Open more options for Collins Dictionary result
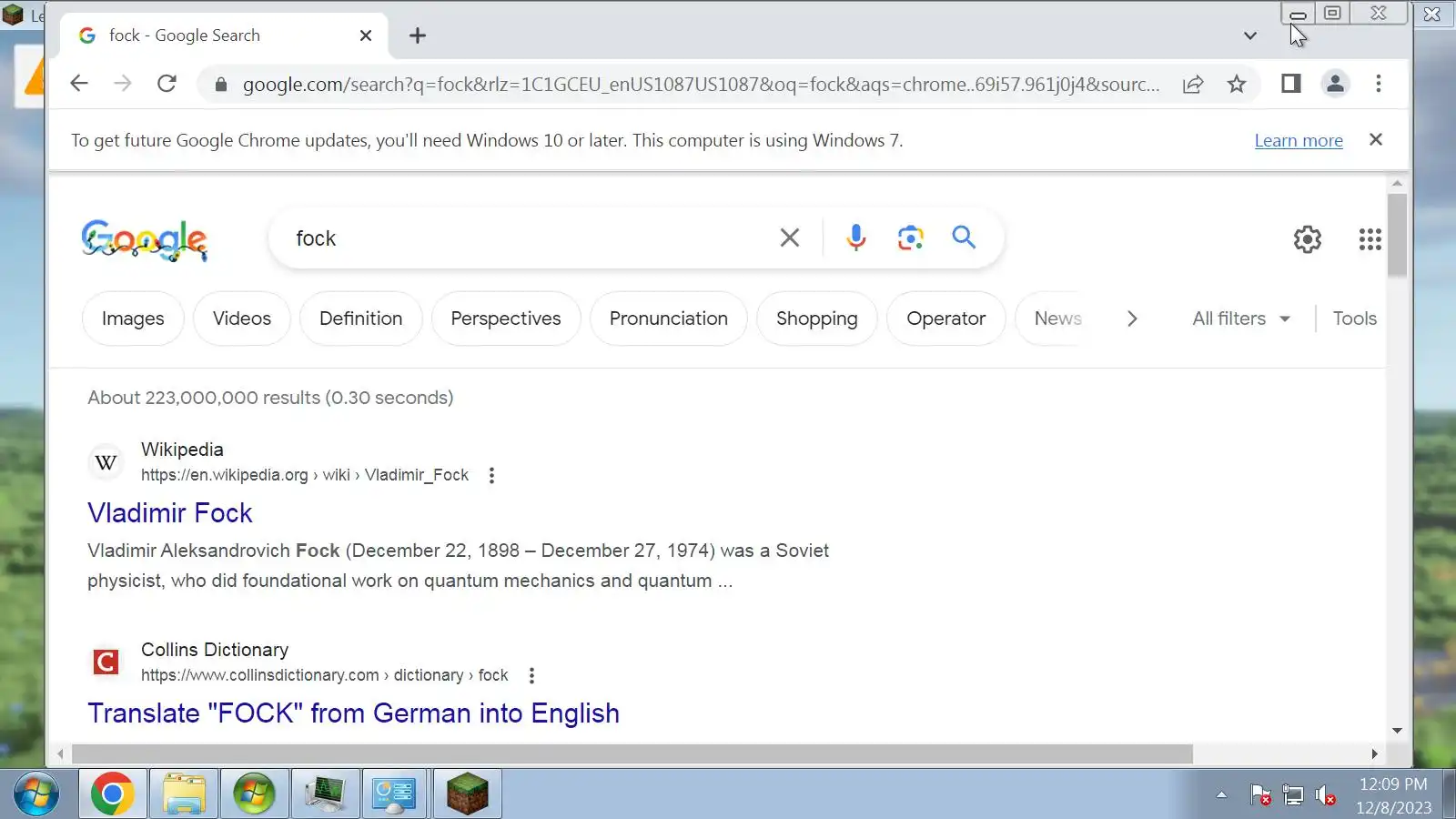This screenshot has width=1456, height=819. click(531, 675)
